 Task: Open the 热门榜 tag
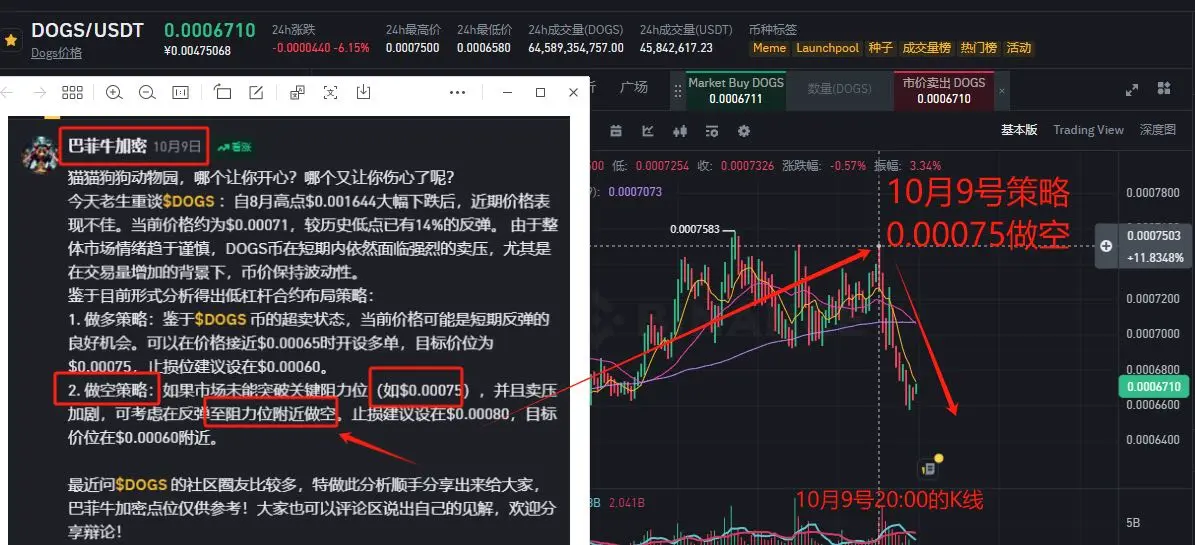[x=979, y=48]
